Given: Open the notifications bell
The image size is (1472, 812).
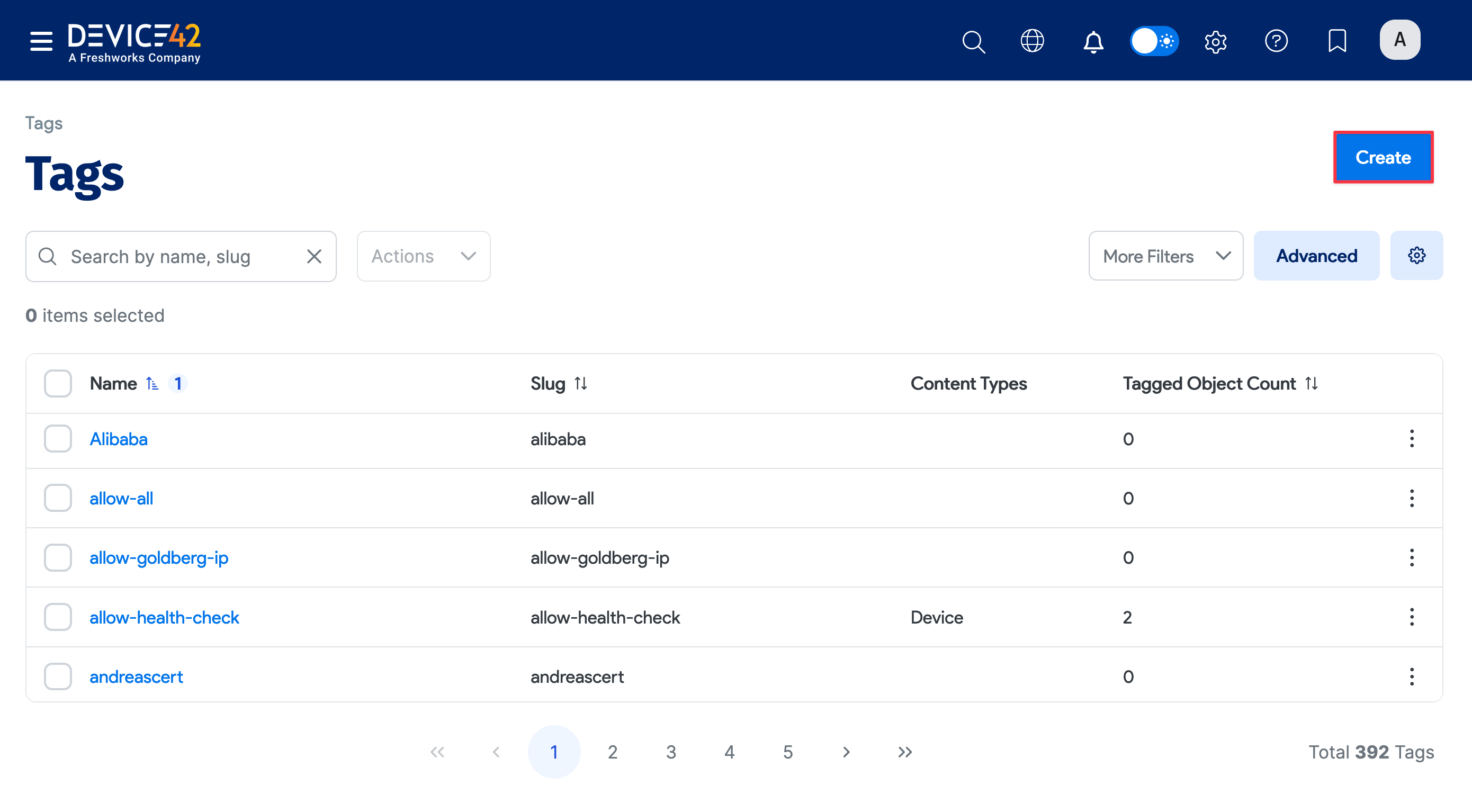Looking at the screenshot, I should point(1092,41).
